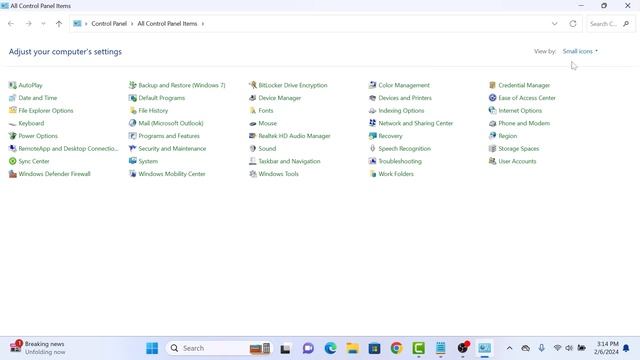Image resolution: width=640 pixels, height=360 pixels.
Task: Open the Windows Start menu
Action: pyautogui.click(x=152, y=348)
